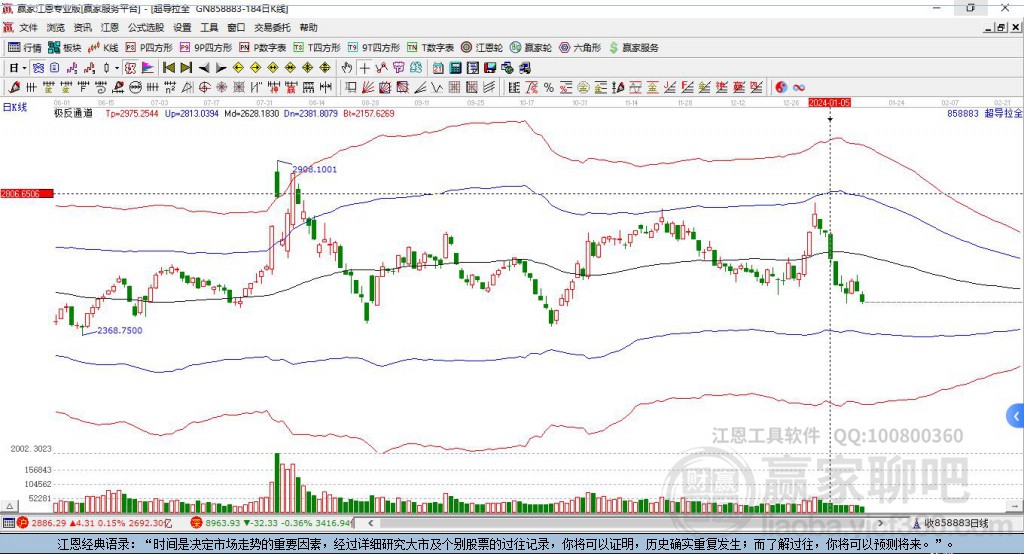
Task: Click the red floppy save icon
Action: [490, 68]
